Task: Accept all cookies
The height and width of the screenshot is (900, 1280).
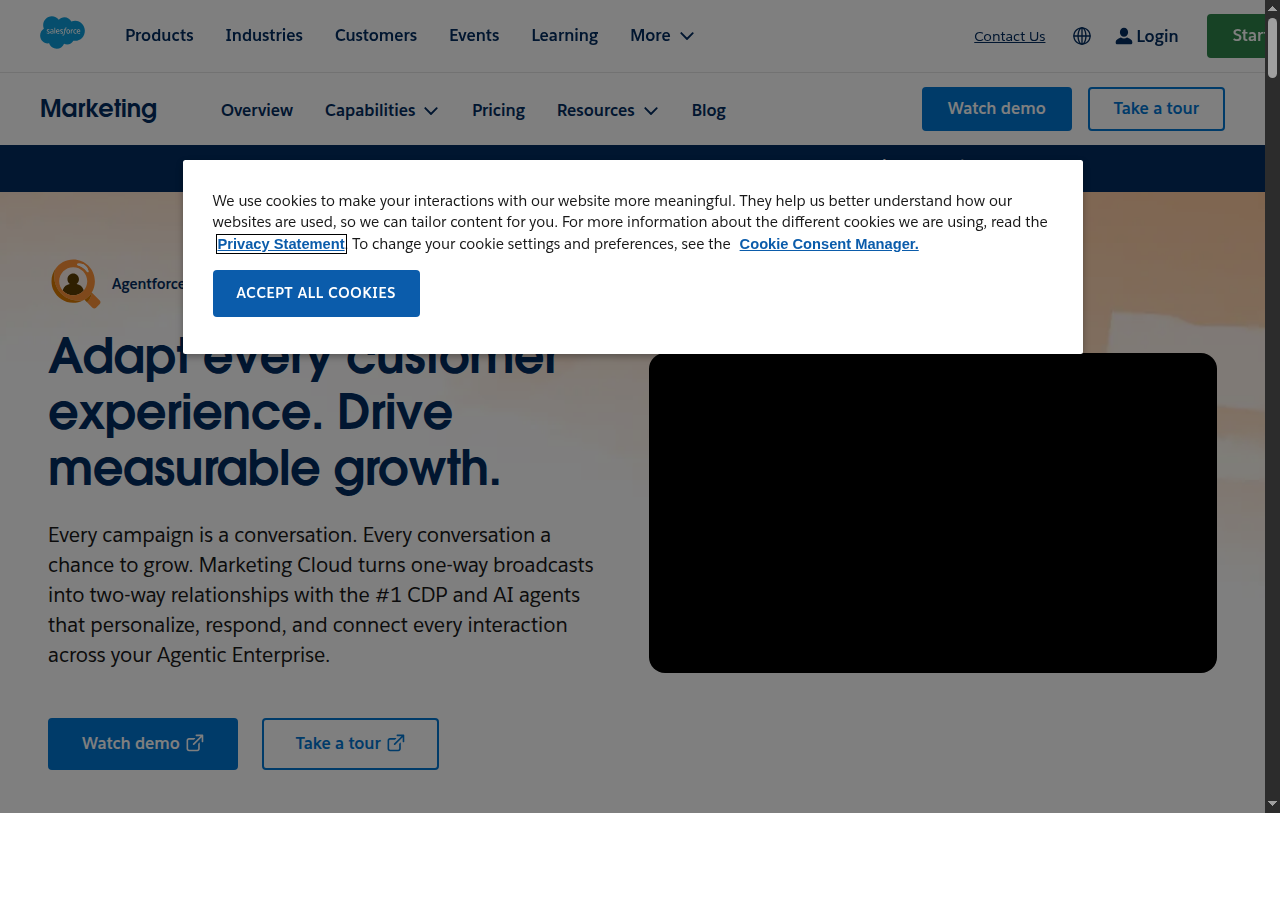Action: (x=316, y=293)
